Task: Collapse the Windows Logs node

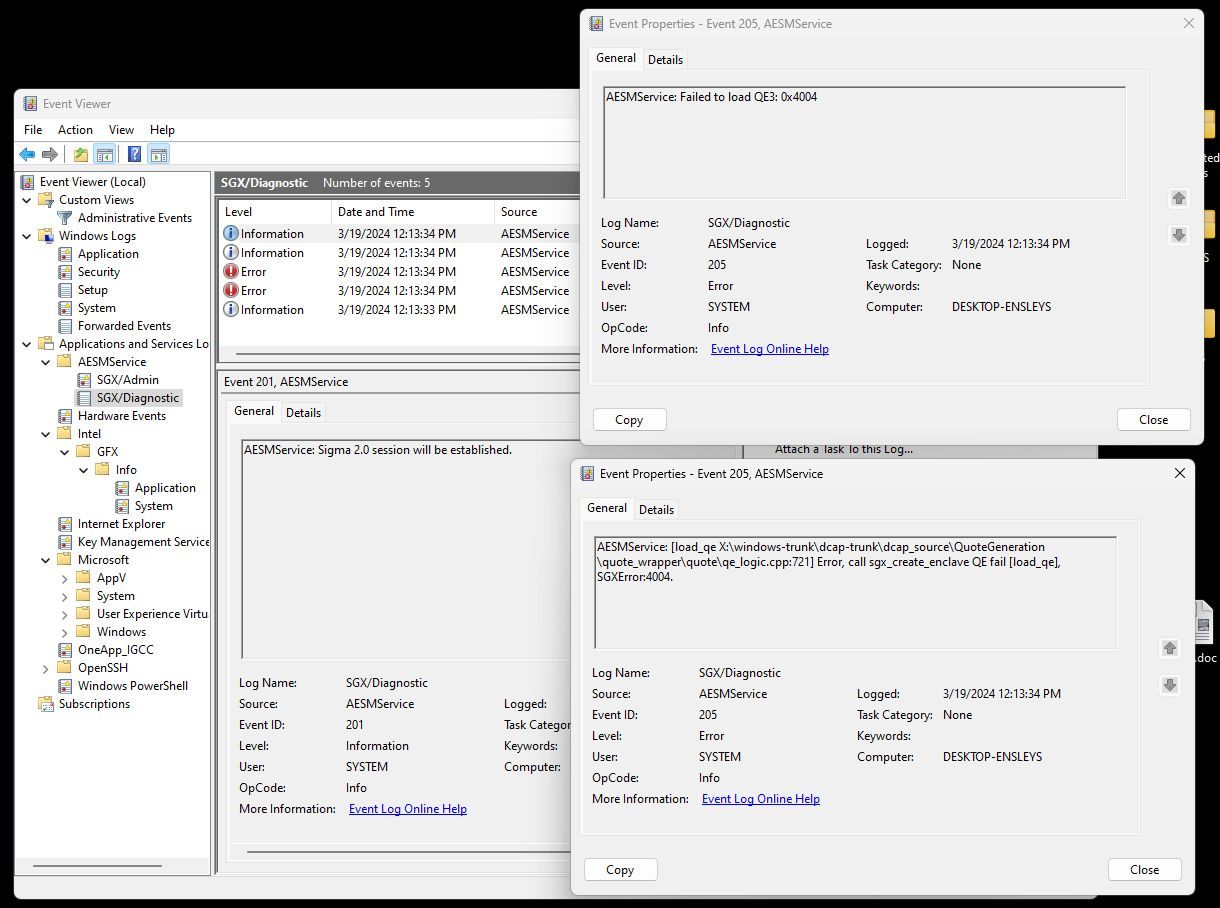Action: click(27, 236)
